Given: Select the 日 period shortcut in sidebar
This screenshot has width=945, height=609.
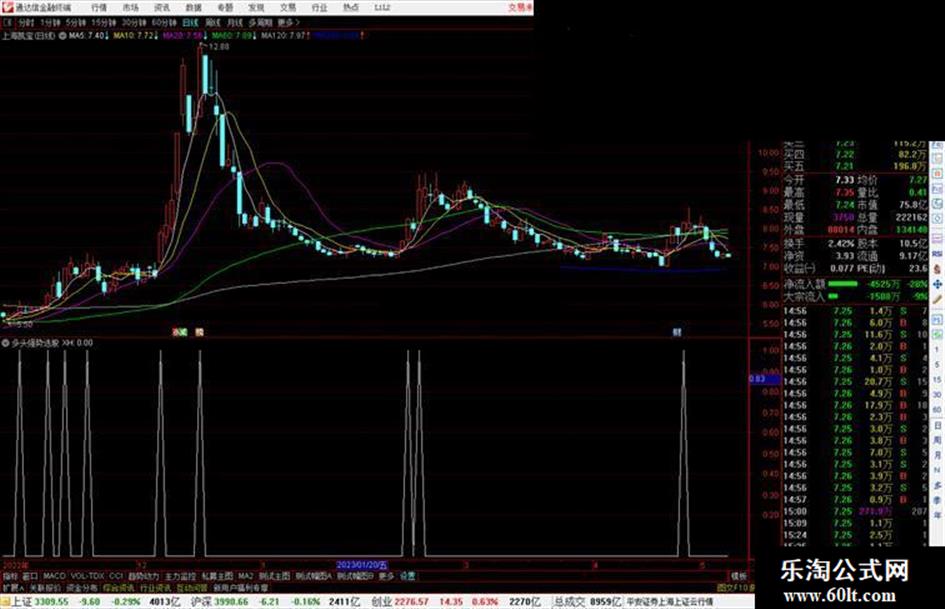Looking at the screenshot, I should point(937,425).
